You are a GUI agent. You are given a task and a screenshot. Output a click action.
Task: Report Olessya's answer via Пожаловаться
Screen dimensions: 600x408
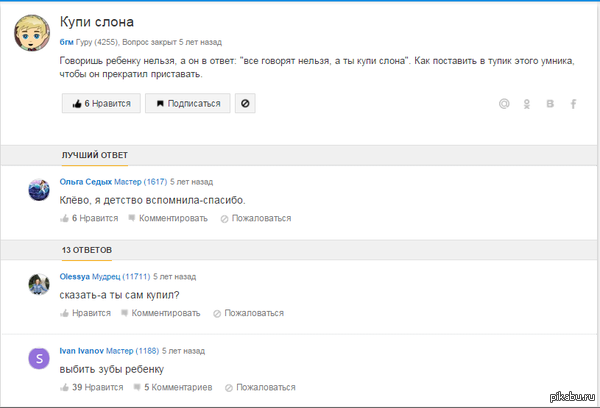249,313
